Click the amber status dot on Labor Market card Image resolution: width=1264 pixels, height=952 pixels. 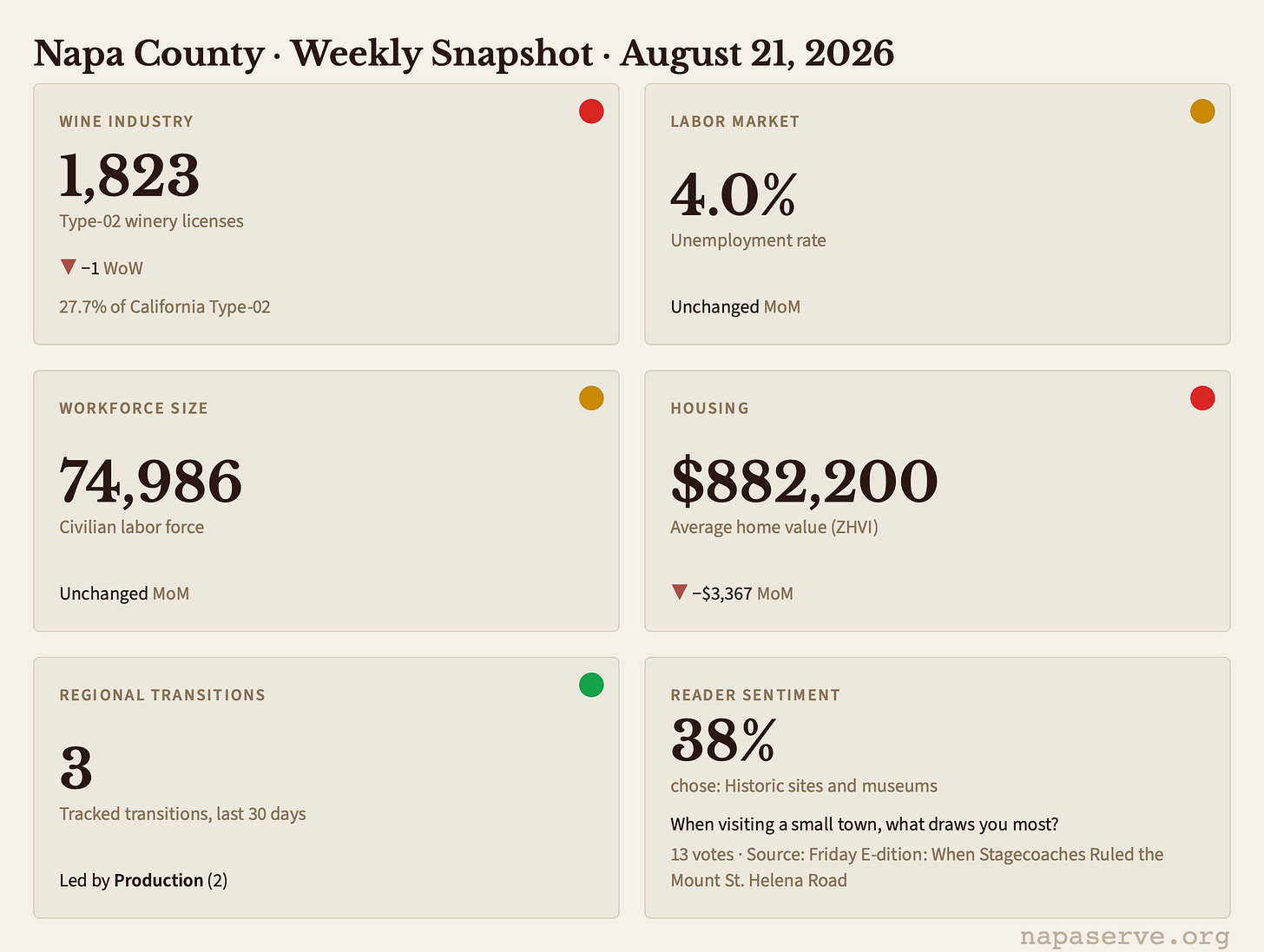point(1202,111)
